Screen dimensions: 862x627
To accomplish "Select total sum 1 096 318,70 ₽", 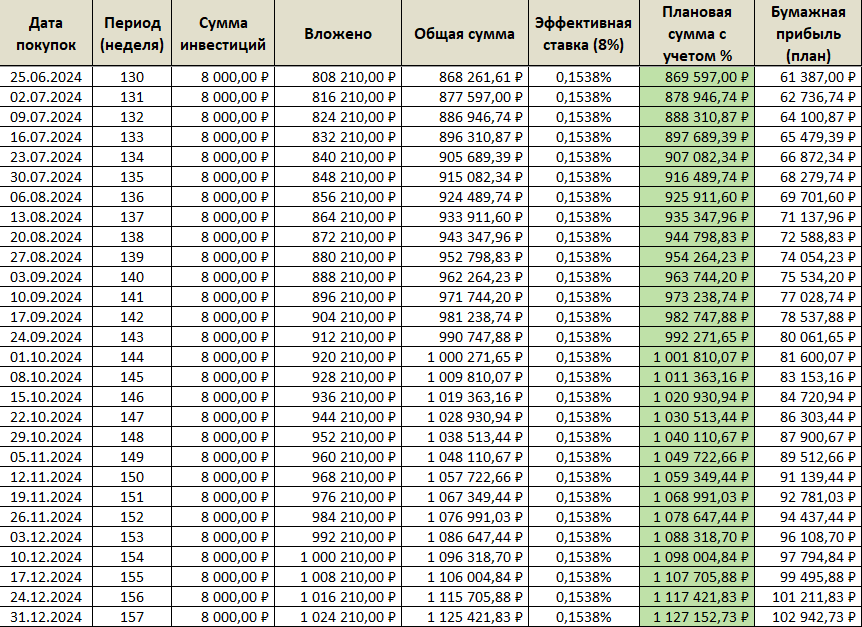I will [465, 557].
